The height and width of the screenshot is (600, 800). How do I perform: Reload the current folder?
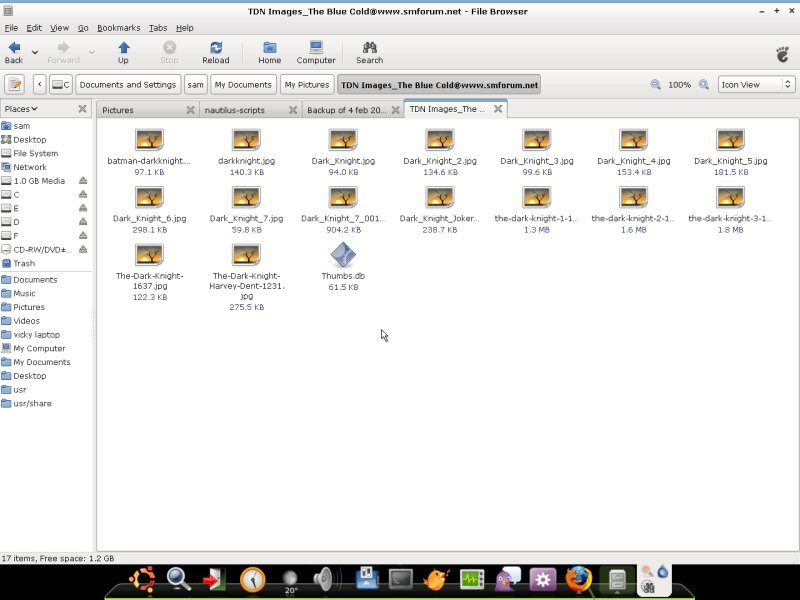[215, 53]
